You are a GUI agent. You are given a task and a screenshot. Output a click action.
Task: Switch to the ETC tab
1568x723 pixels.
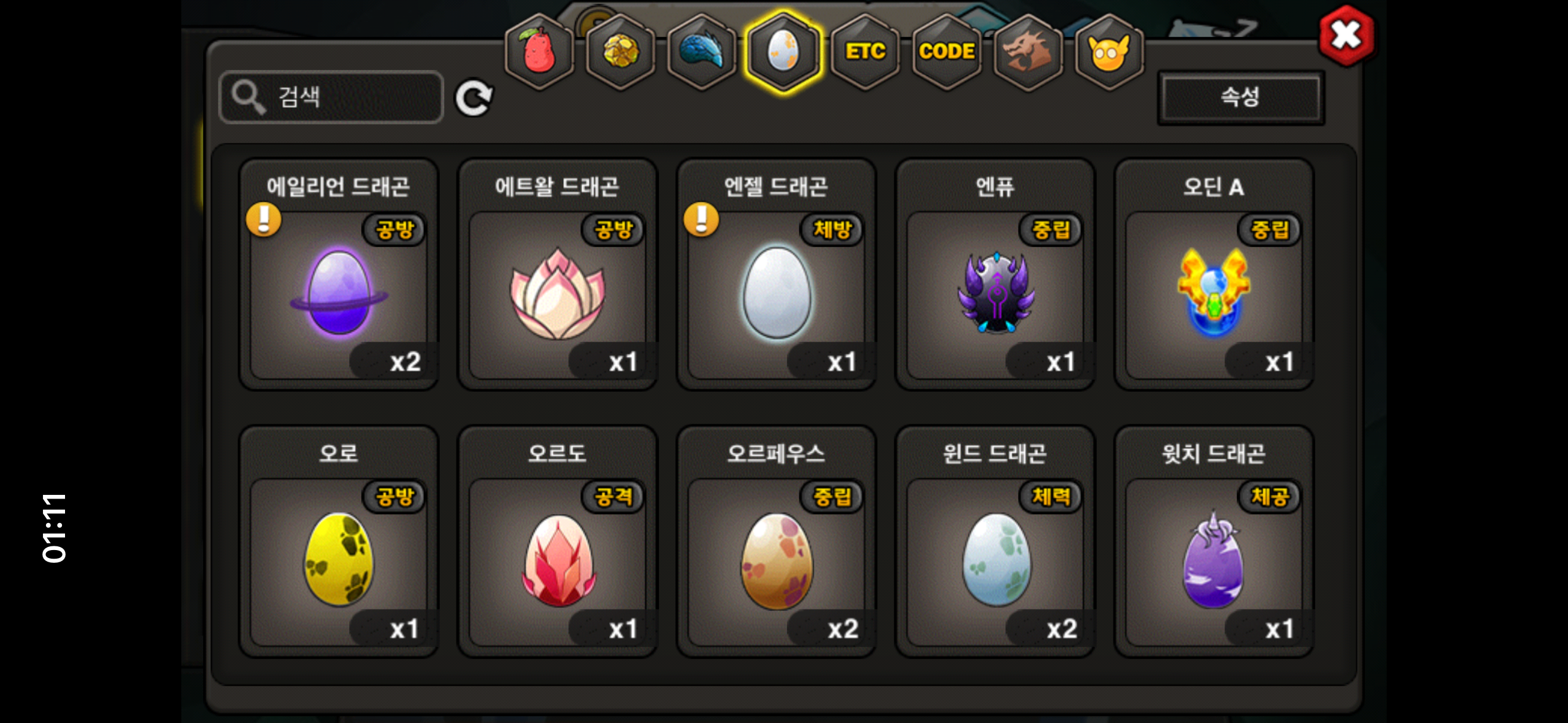tap(865, 52)
